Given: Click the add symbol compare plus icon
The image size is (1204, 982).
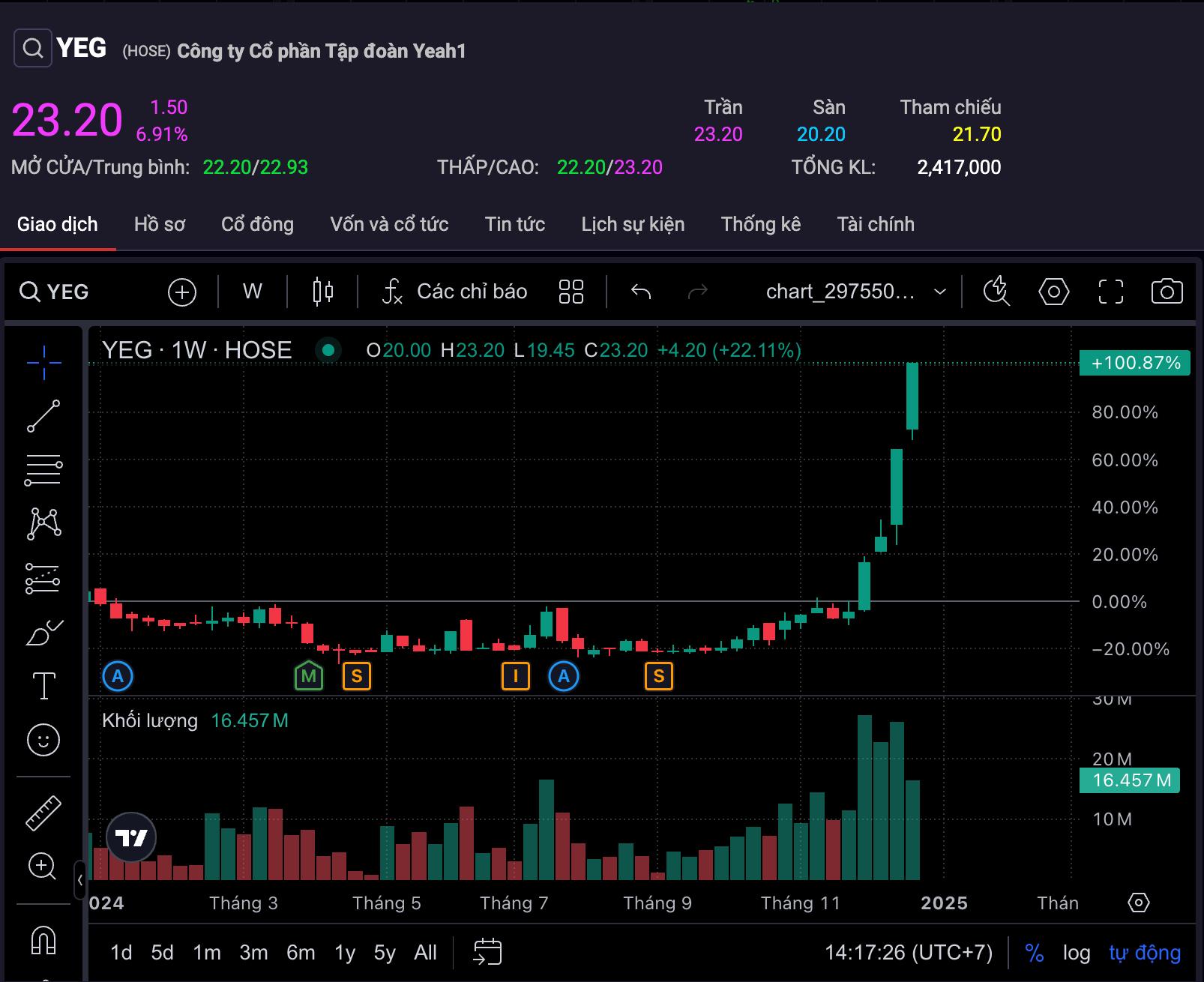Looking at the screenshot, I should point(182,292).
